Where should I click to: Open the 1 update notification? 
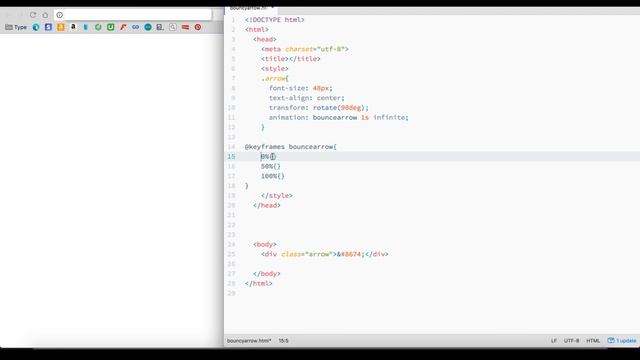(x=622, y=340)
